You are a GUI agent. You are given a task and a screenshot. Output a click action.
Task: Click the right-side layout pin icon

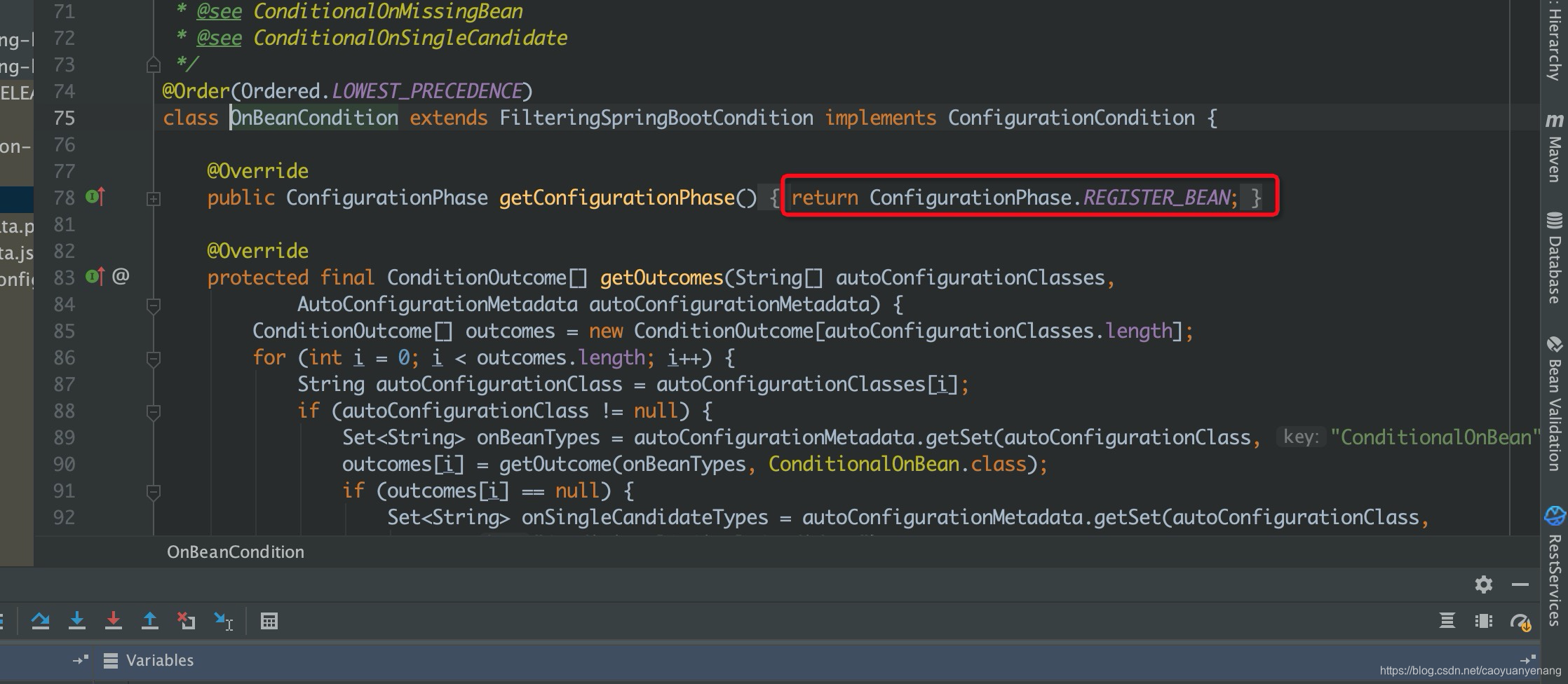point(1528,659)
